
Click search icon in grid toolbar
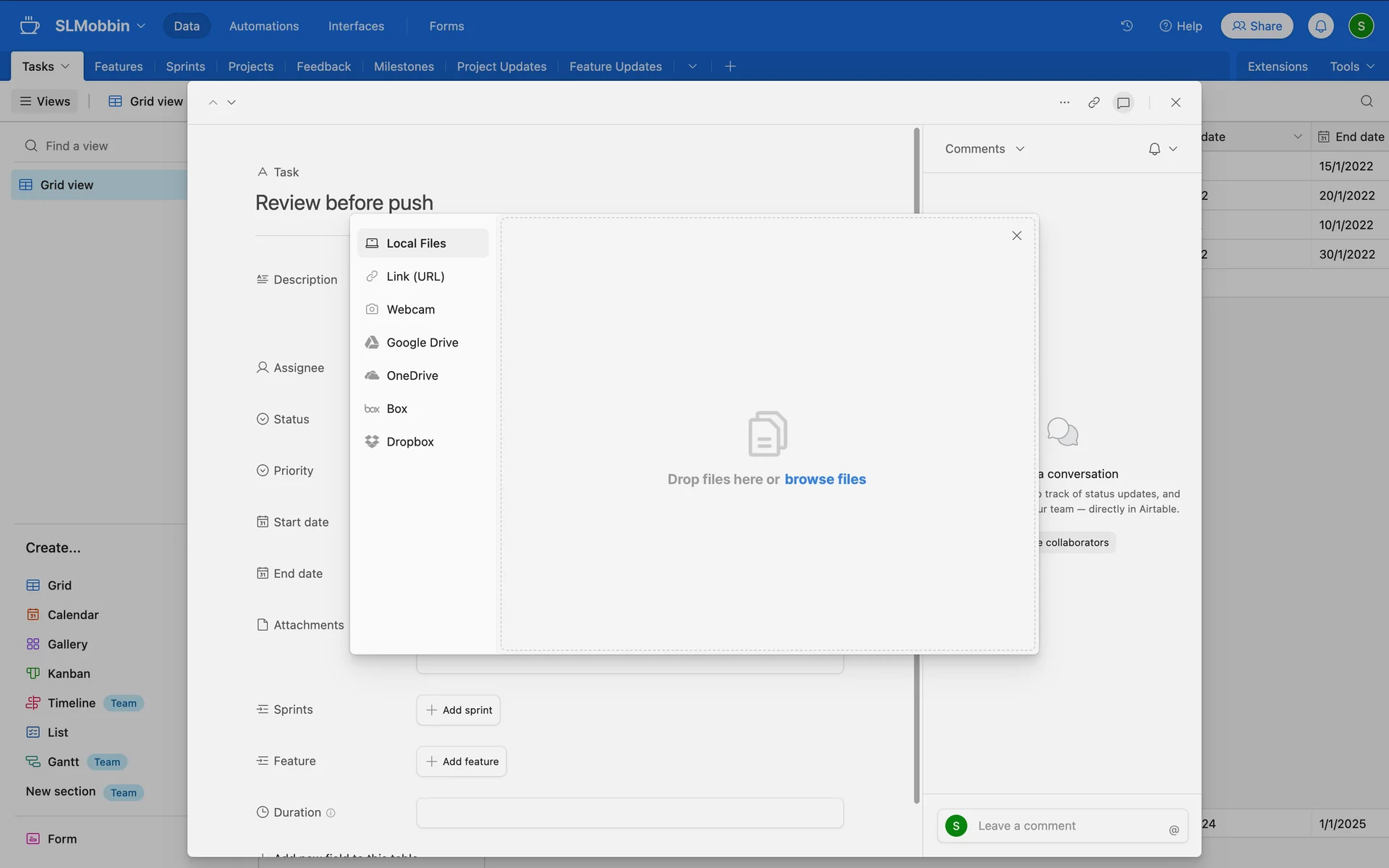(1366, 101)
